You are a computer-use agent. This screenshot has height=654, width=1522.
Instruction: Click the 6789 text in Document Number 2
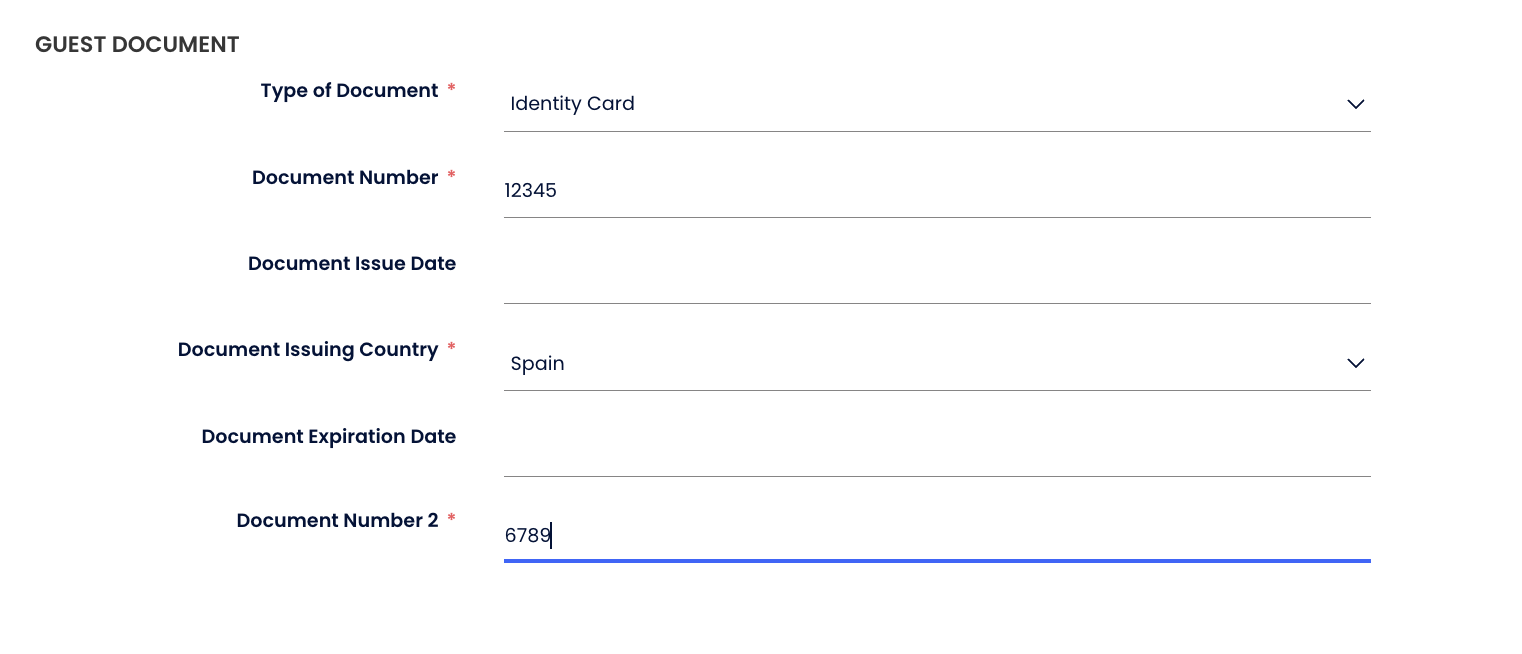pos(528,536)
